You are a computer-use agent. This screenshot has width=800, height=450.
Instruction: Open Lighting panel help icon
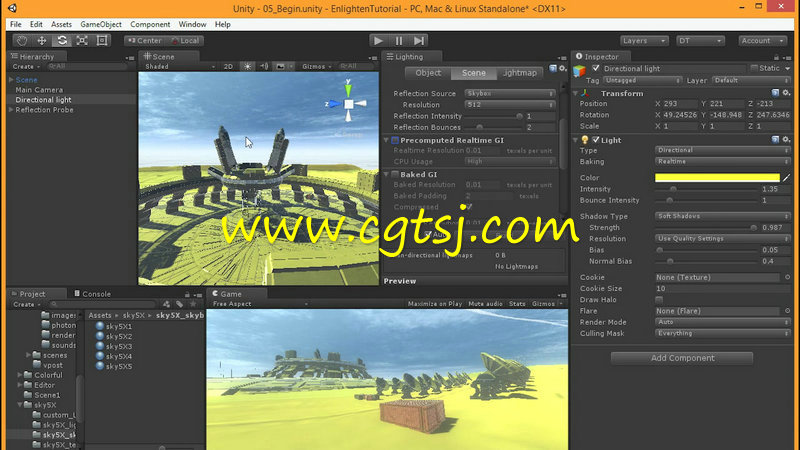pyautogui.click(x=553, y=68)
